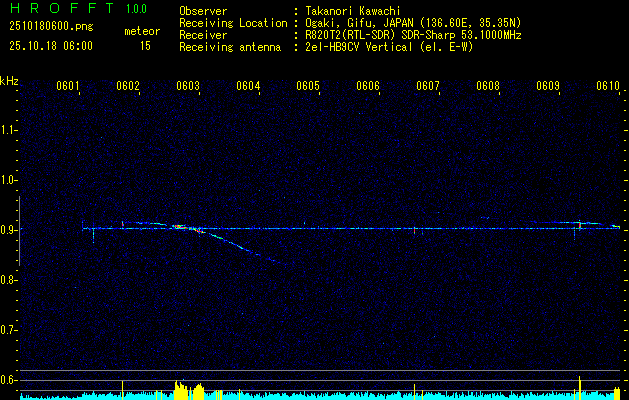629x400 pixels.
Task: Click observer name Takanori Kawachi
Action: point(352,11)
